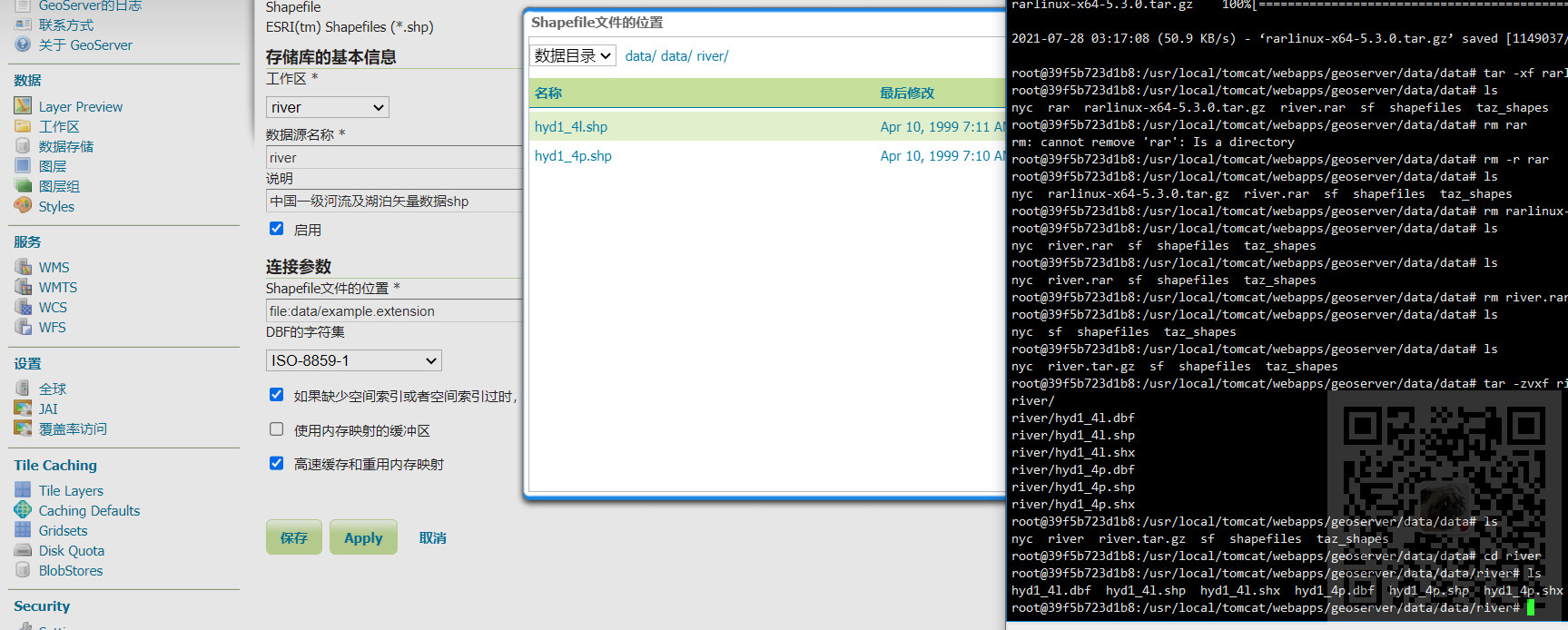1568x630 pixels.
Task: Toggle the cache and reuse memory maps checkbox
Action: [x=277, y=463]
